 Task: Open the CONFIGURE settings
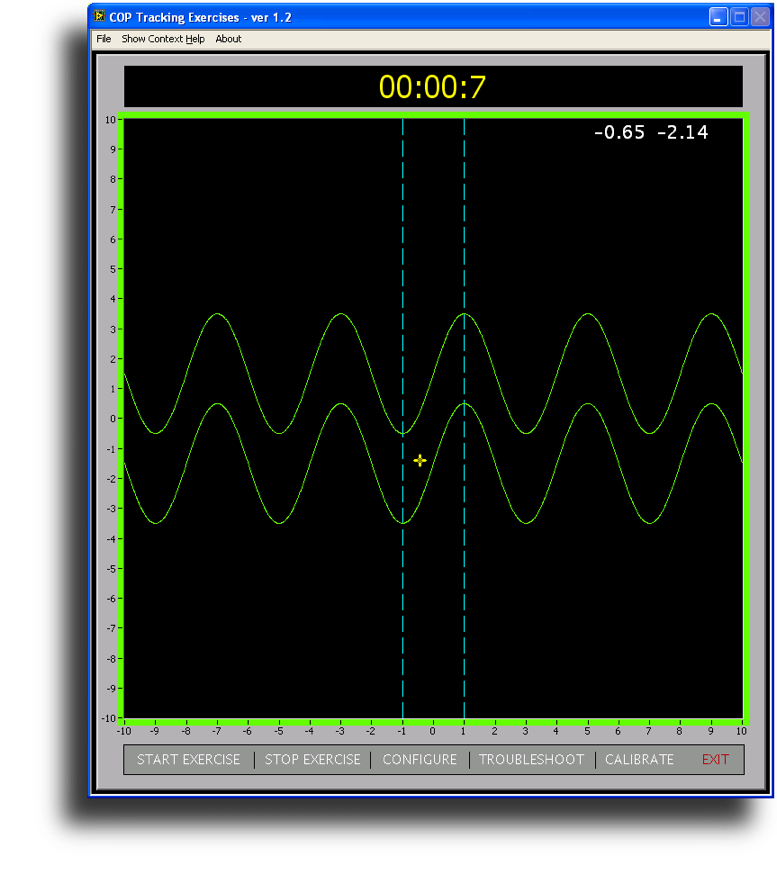point(419,759)
